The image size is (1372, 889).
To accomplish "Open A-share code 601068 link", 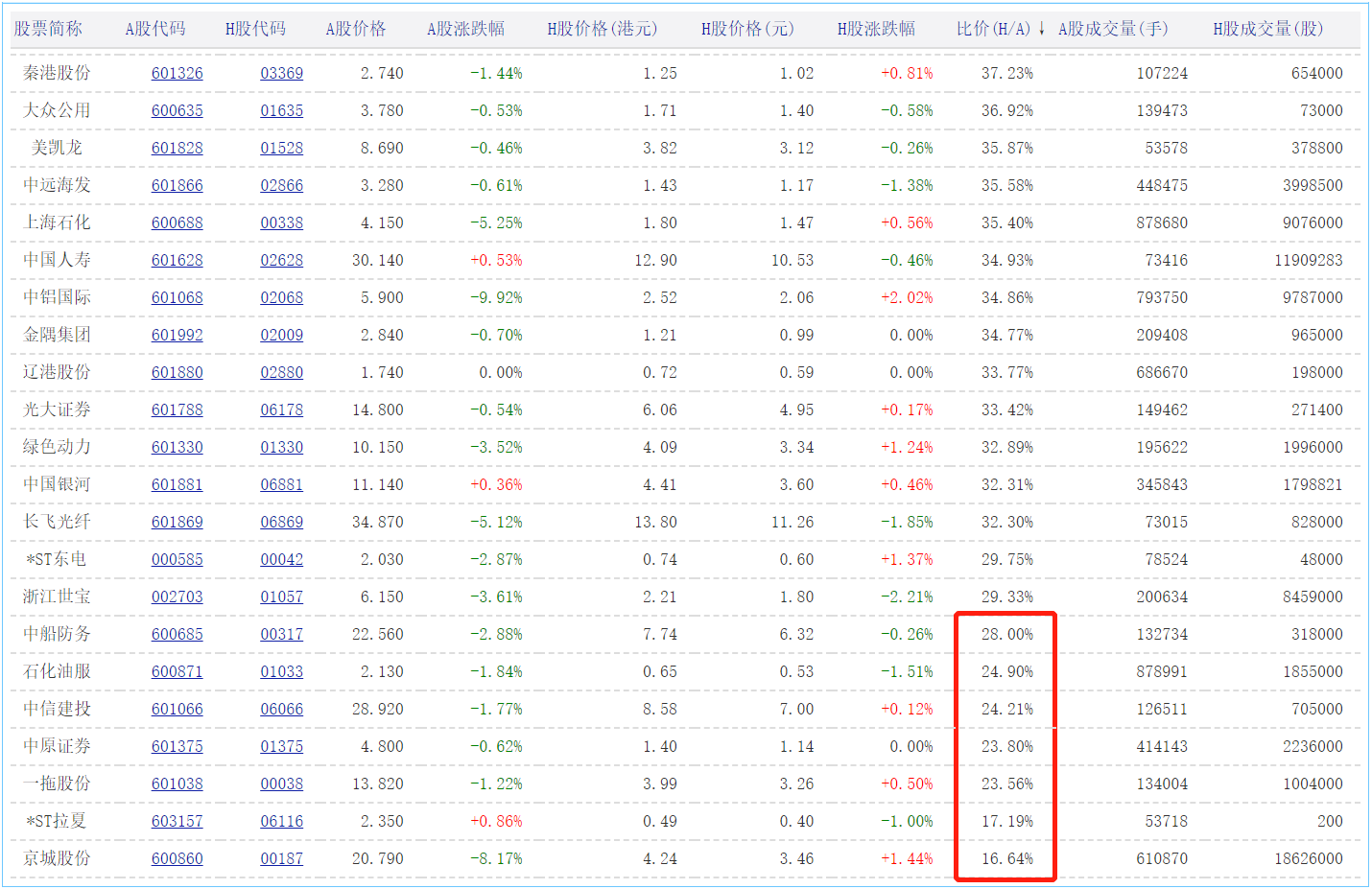I will point(177,297).
